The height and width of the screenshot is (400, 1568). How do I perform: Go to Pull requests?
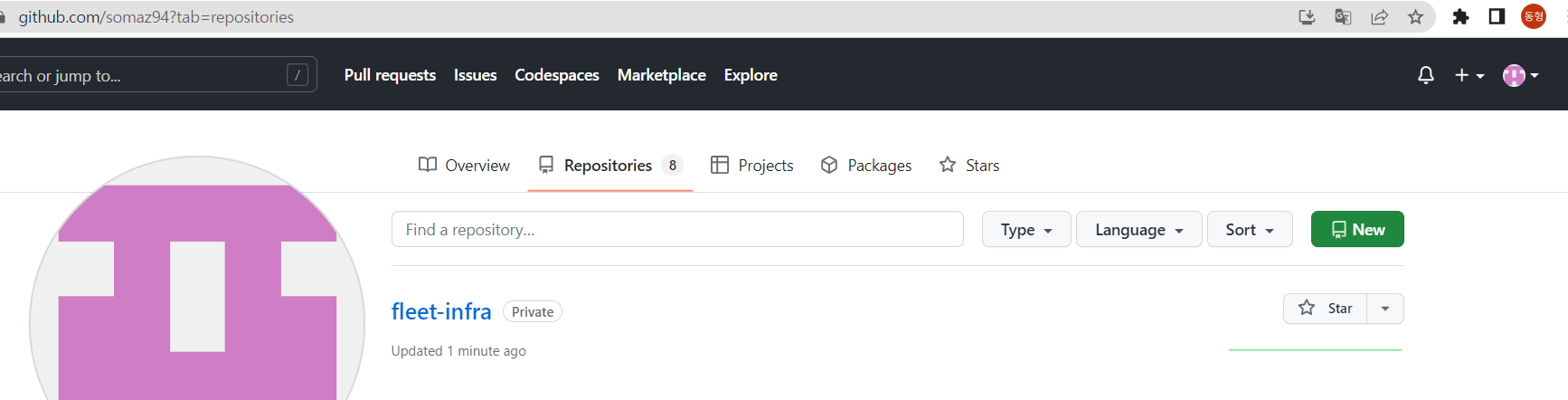pos(390,75)
